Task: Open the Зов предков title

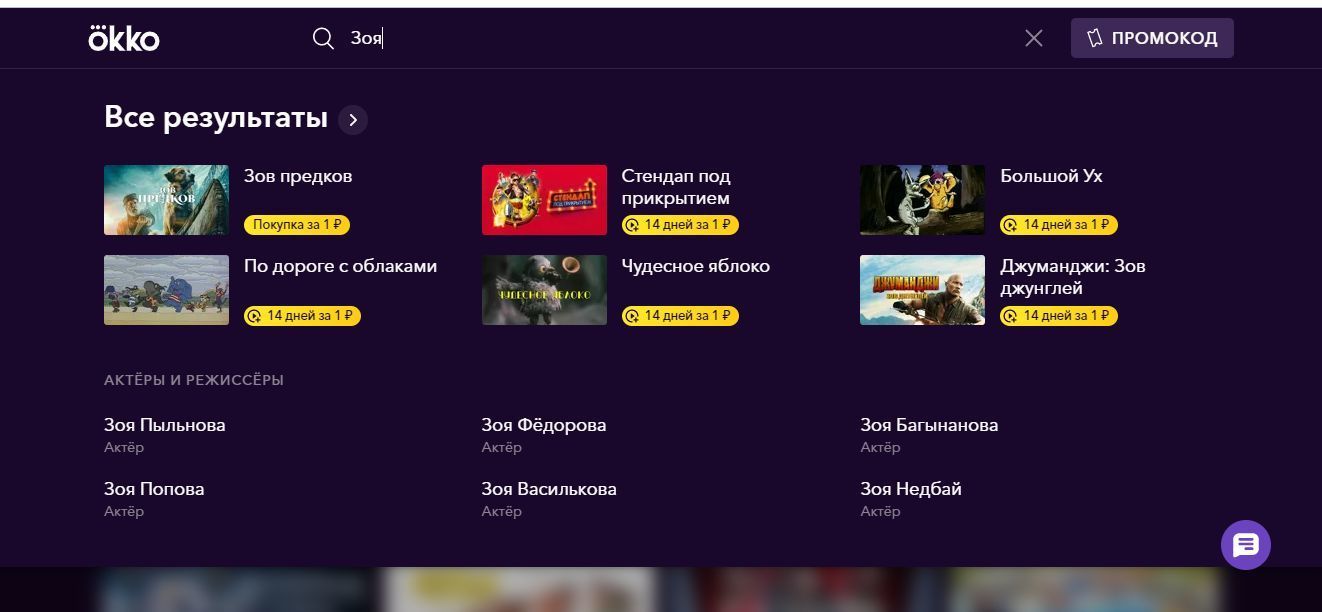Action: point(298,176)
